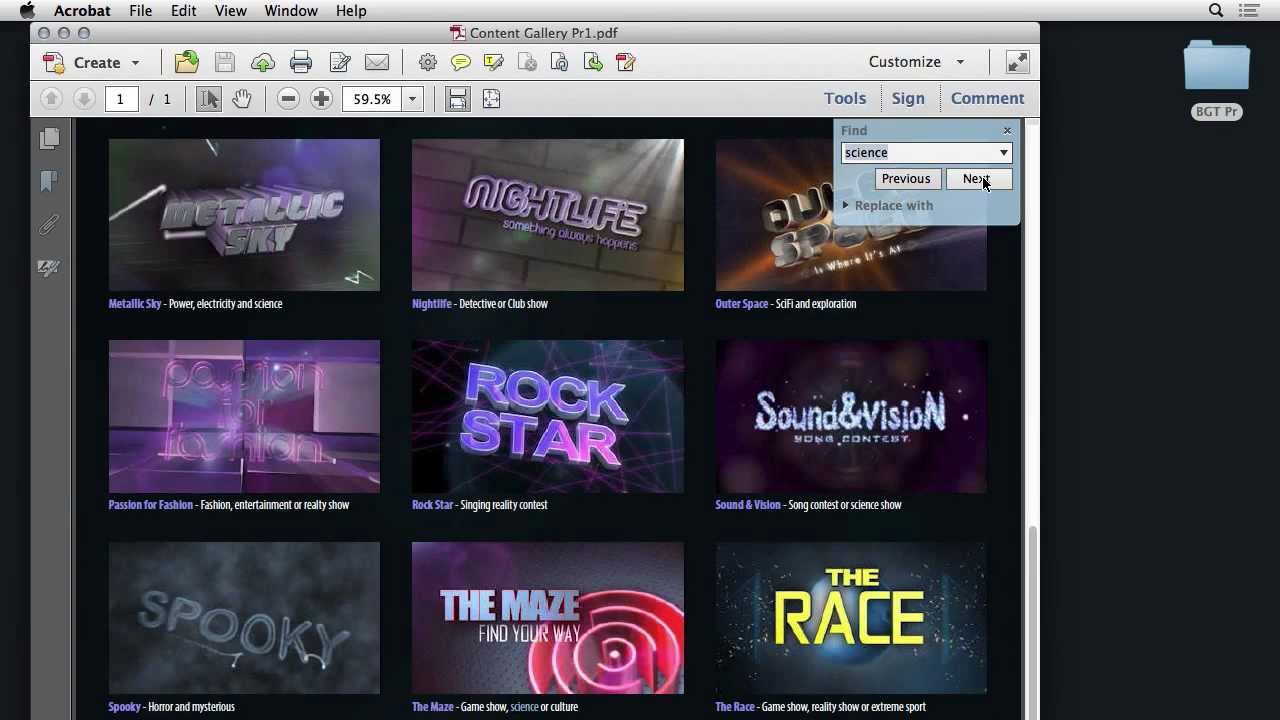The height and width of the screenshot is (720, 1280).
Task: Click the Metallic Sky thumbnail
Action: click(x=244, y=215)
